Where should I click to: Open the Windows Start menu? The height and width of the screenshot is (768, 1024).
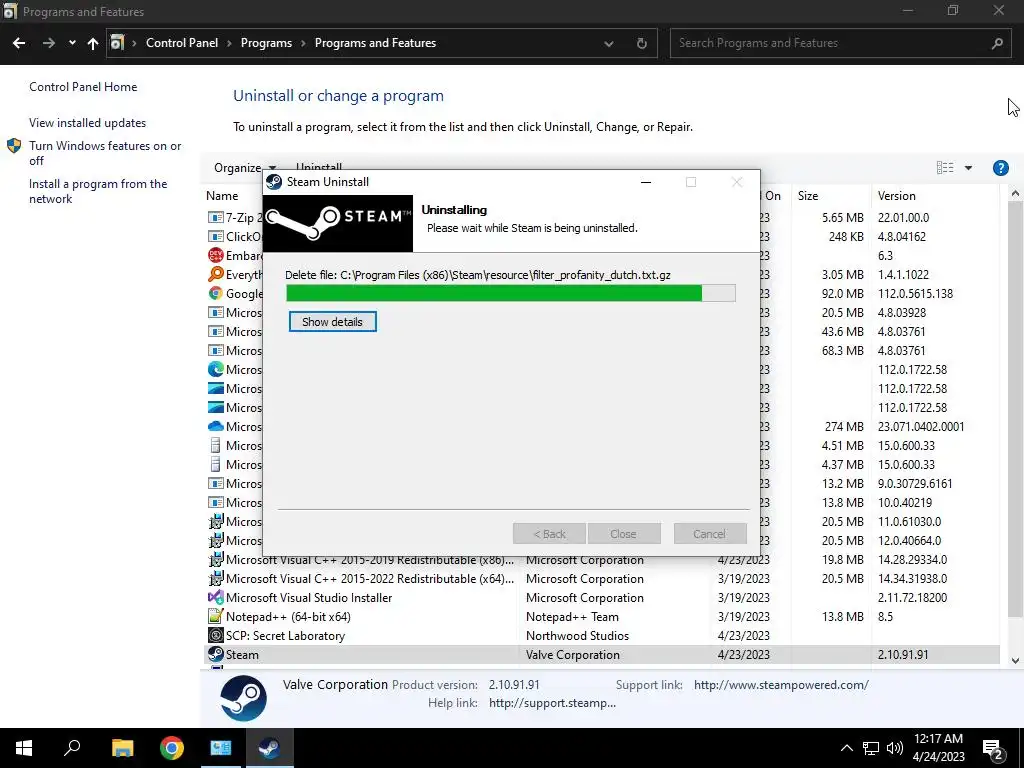[24, 748]
